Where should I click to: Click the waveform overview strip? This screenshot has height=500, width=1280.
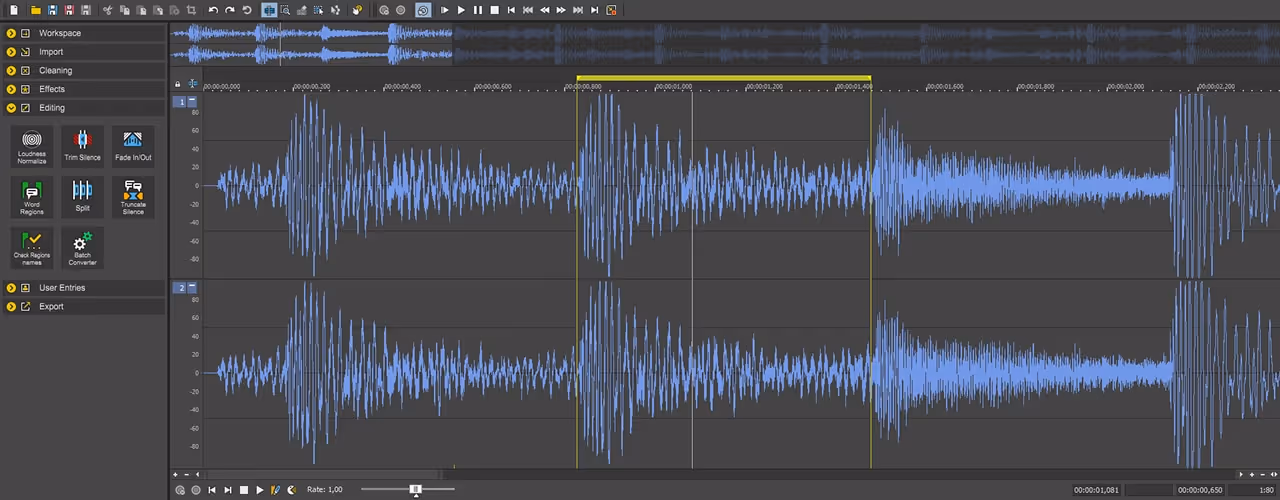click(724, 44)
